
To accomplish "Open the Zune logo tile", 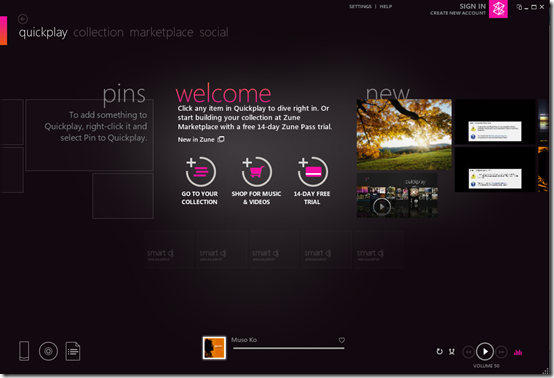I will click(498, 9).
